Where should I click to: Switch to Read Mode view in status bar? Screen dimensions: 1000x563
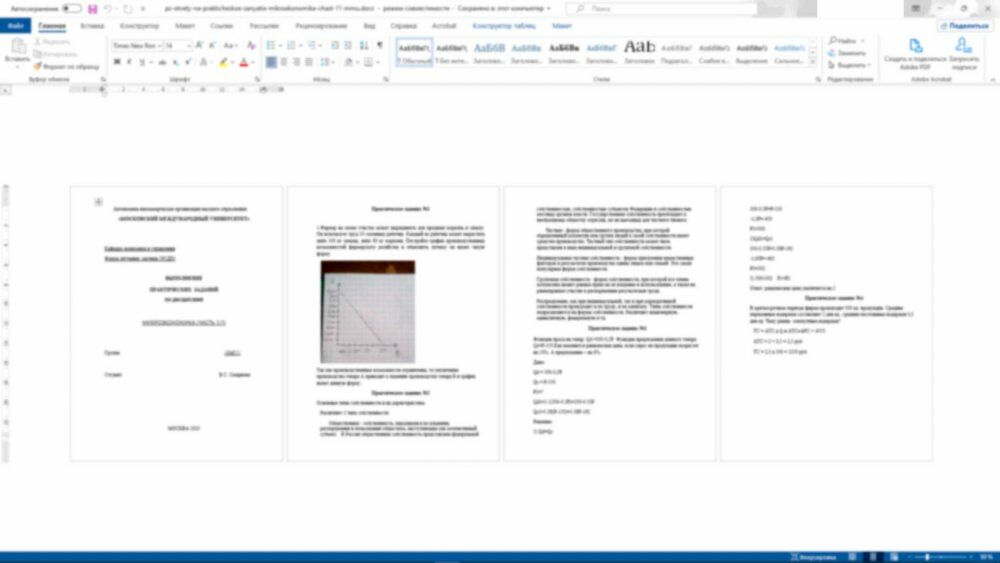(x=852, y=557)
